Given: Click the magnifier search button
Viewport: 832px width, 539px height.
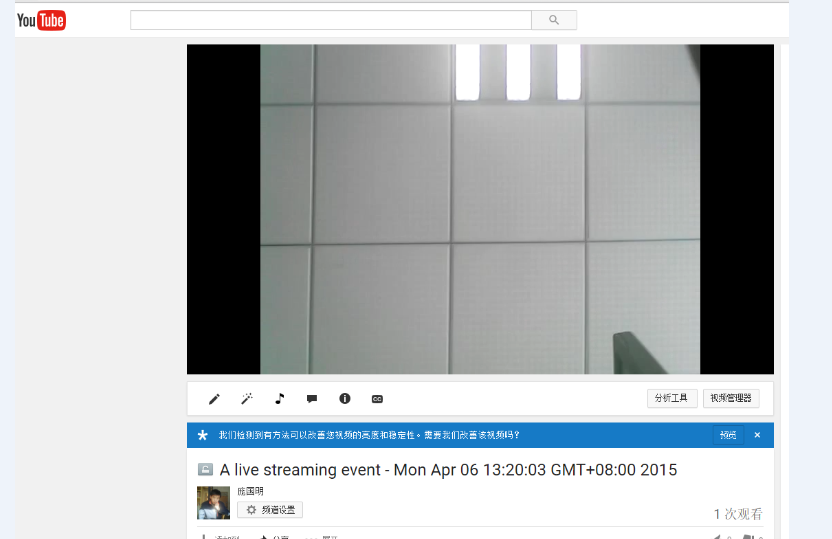Looking at the screenshot, I should click(554, 20).
